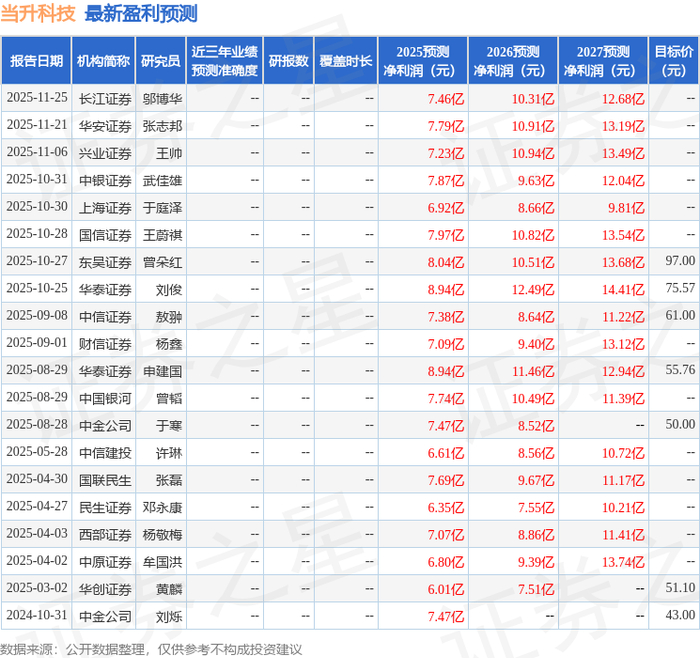Image resolution: width=700 pixels, height=658 pixels.
Task: Select the 财信证券 institution cell
Action: (x=105, y=344)
